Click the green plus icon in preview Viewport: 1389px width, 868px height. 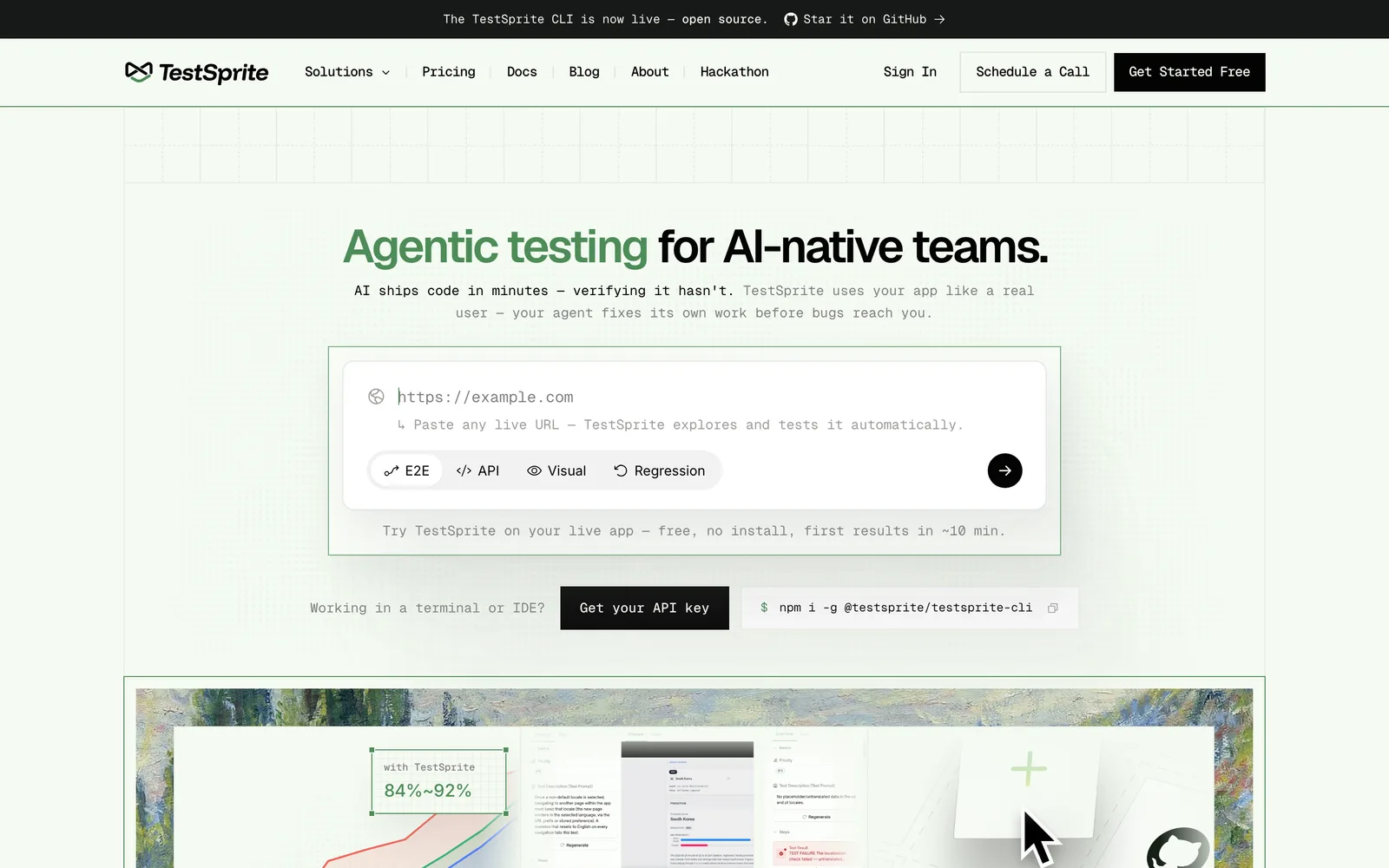click(x=1029, y=768)
